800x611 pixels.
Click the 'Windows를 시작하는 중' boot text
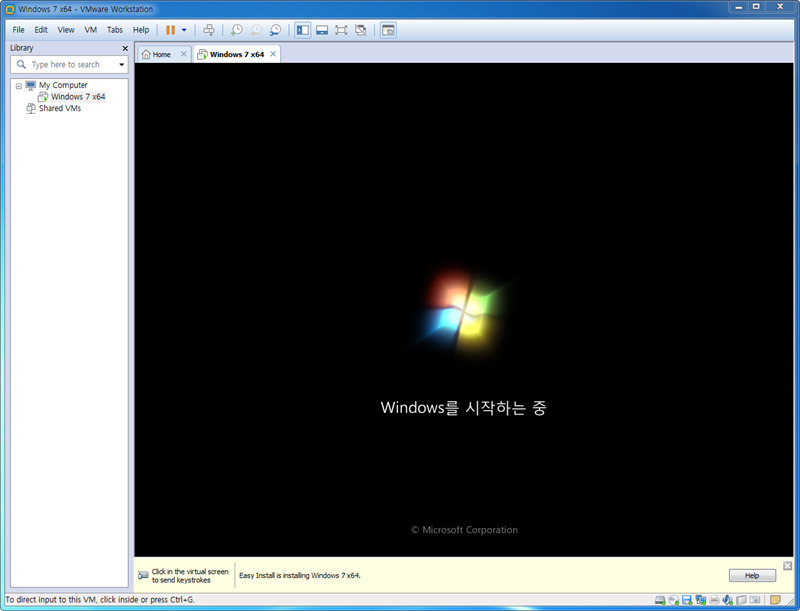click(463, 408)
